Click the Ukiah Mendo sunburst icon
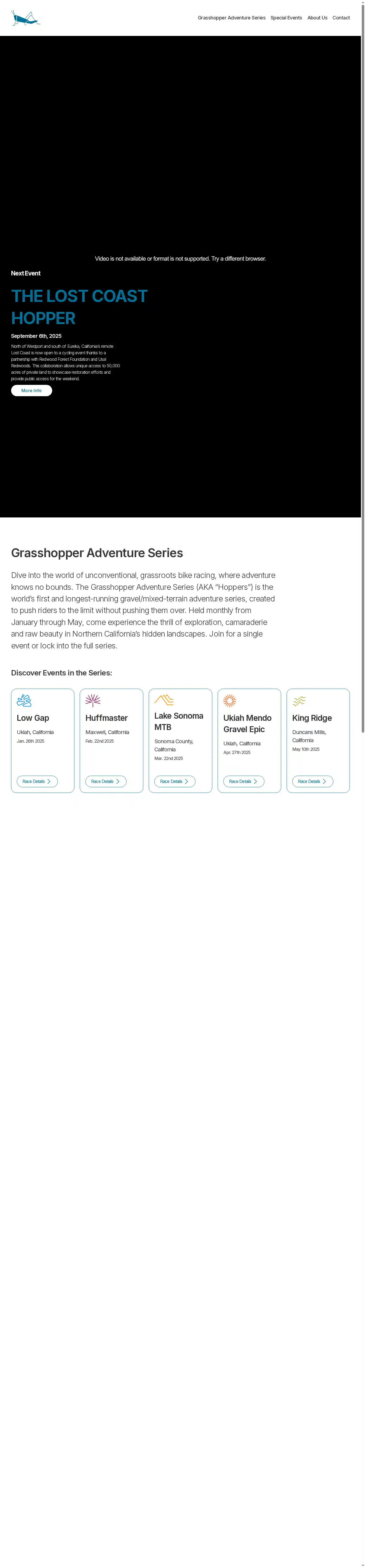This screenshot has width=365, height=1568. coord(230,701)
